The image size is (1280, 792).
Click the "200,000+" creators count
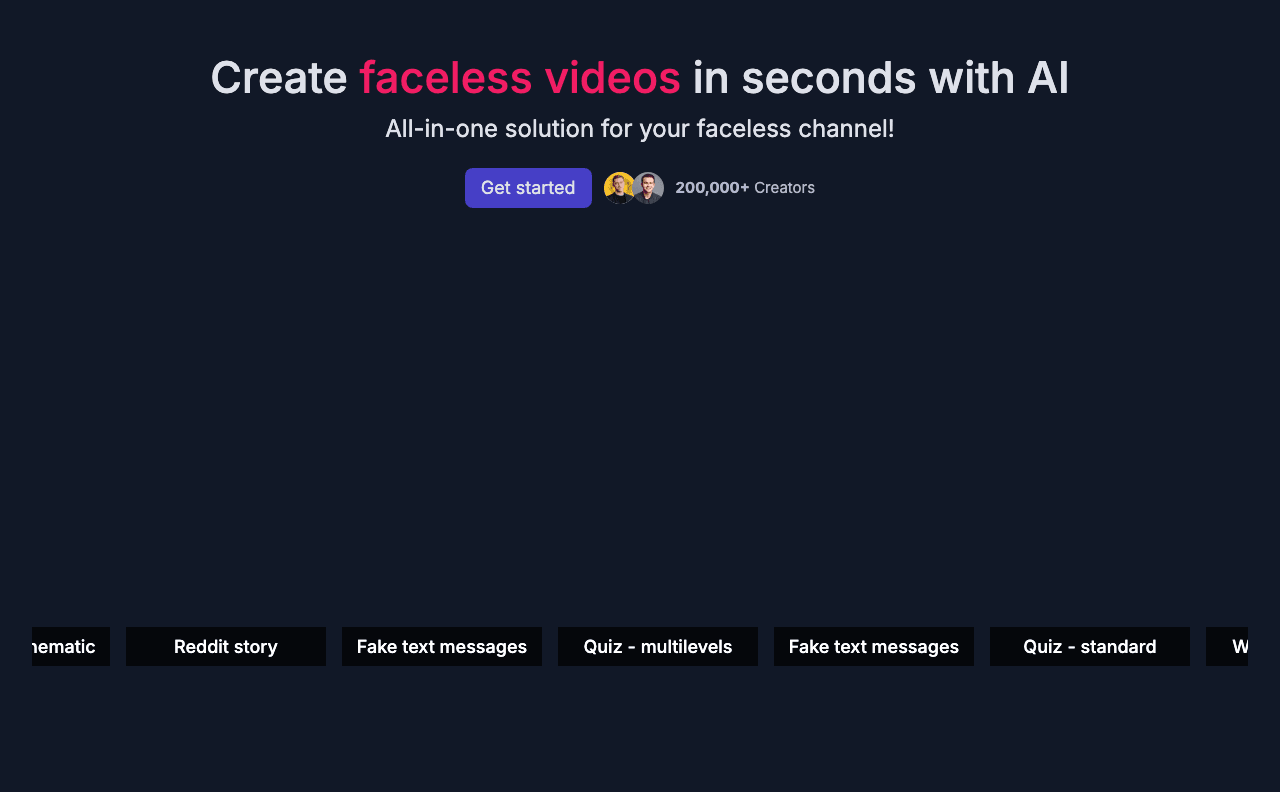click(x=712, y=187)
